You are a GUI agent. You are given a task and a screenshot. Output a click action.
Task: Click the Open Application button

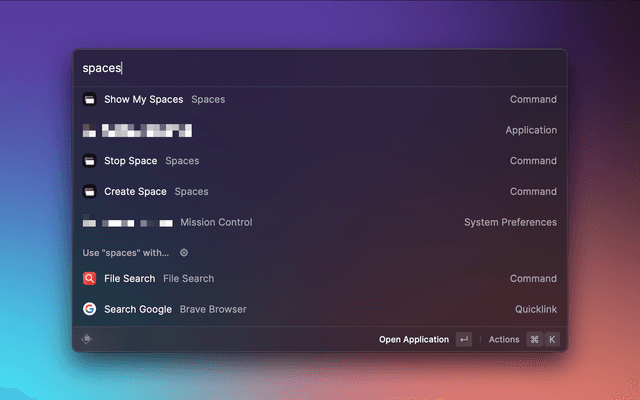pos(413,340)
